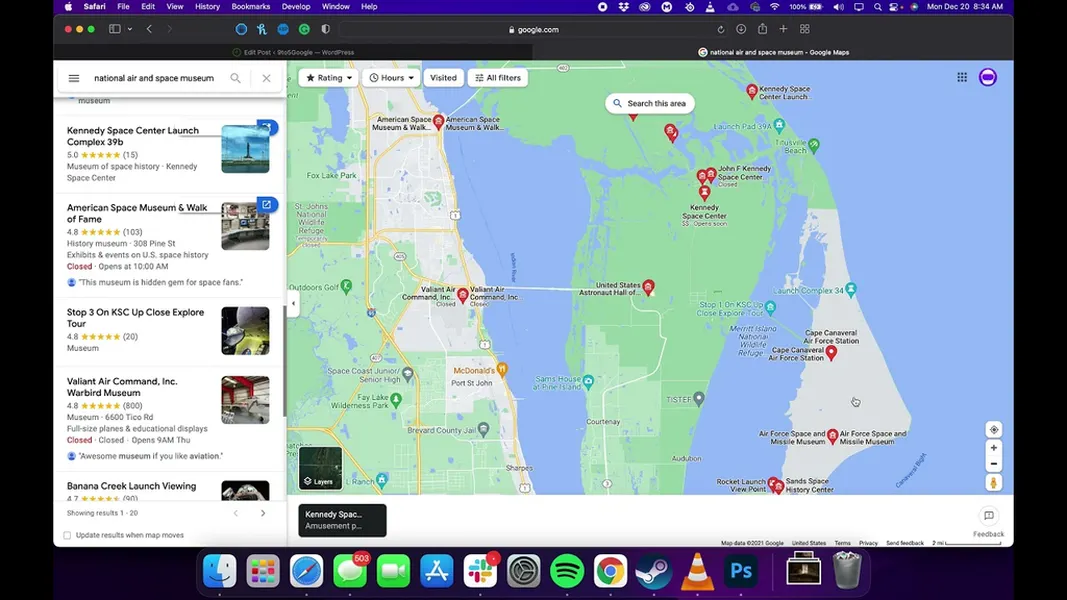Open Photoshop from the Dock
The height and width of the screenshot is (600, 1067).
pyautogui.click(x=740, y=571)
